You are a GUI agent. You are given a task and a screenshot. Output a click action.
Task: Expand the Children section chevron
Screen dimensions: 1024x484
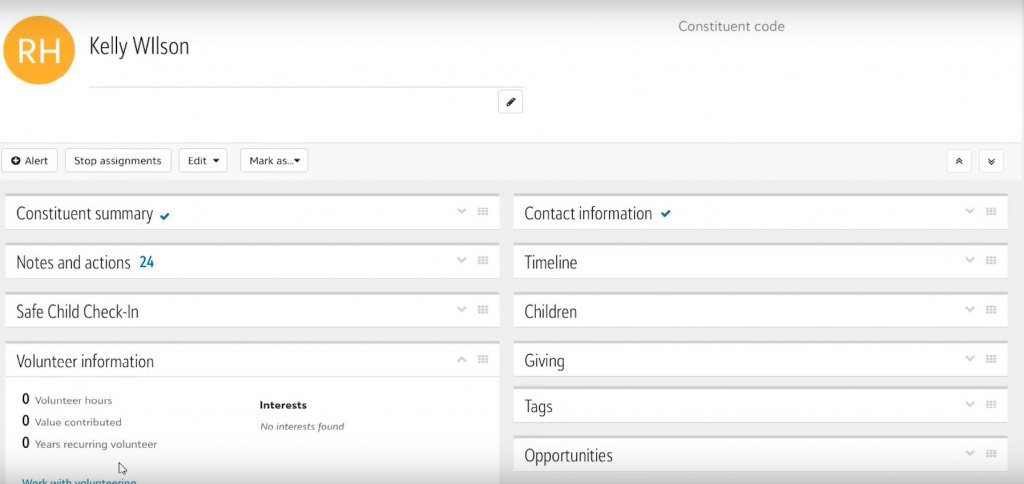969,310
